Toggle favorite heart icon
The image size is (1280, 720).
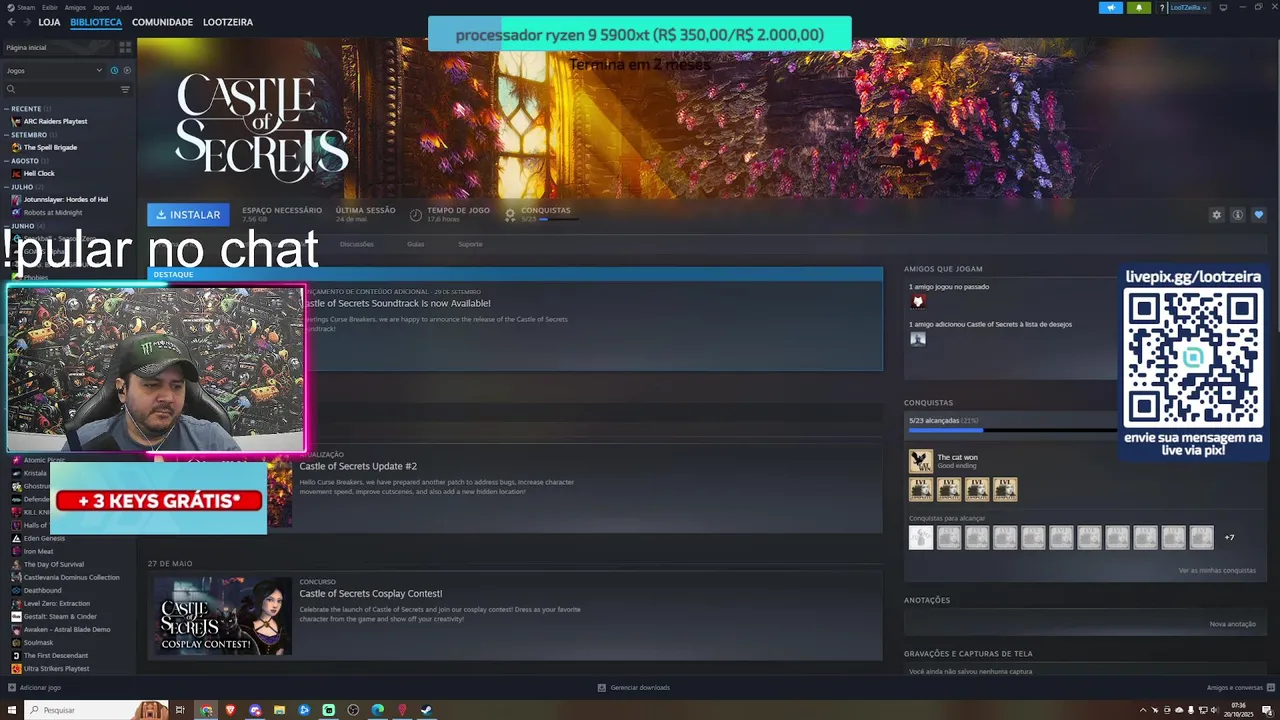click(x=1258, y=214)
